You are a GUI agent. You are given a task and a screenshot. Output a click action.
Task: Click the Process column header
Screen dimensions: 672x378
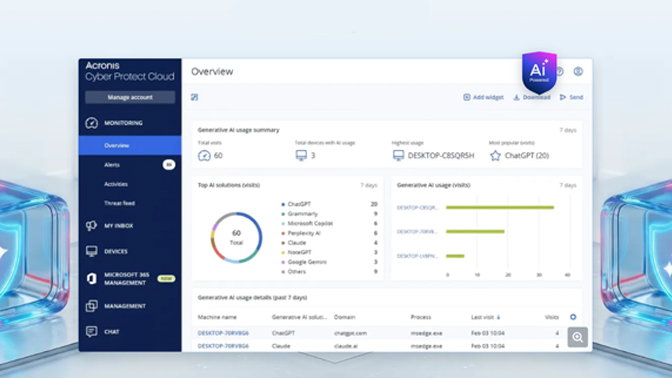point(420,317)
